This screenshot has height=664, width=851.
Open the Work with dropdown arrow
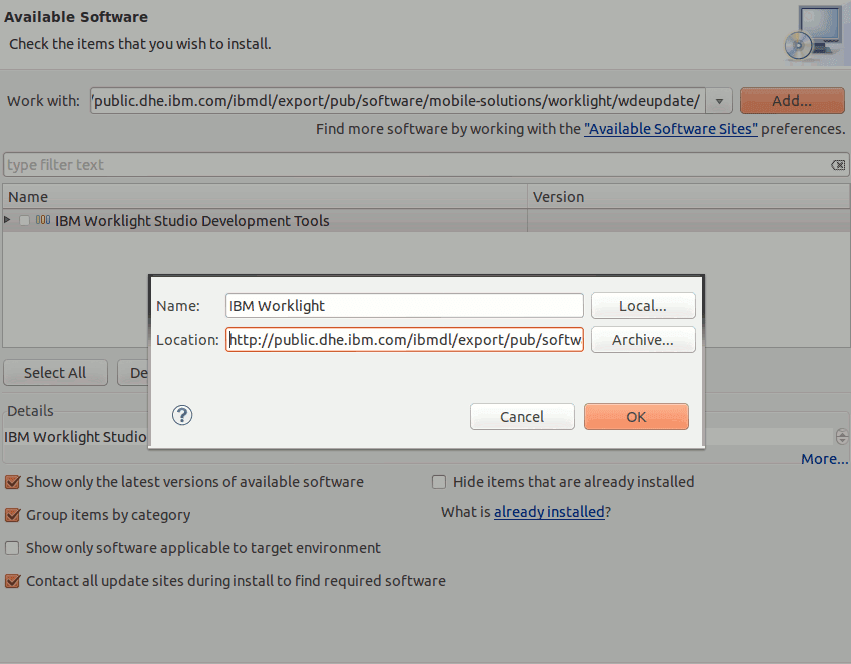click(x=719, y=101)
